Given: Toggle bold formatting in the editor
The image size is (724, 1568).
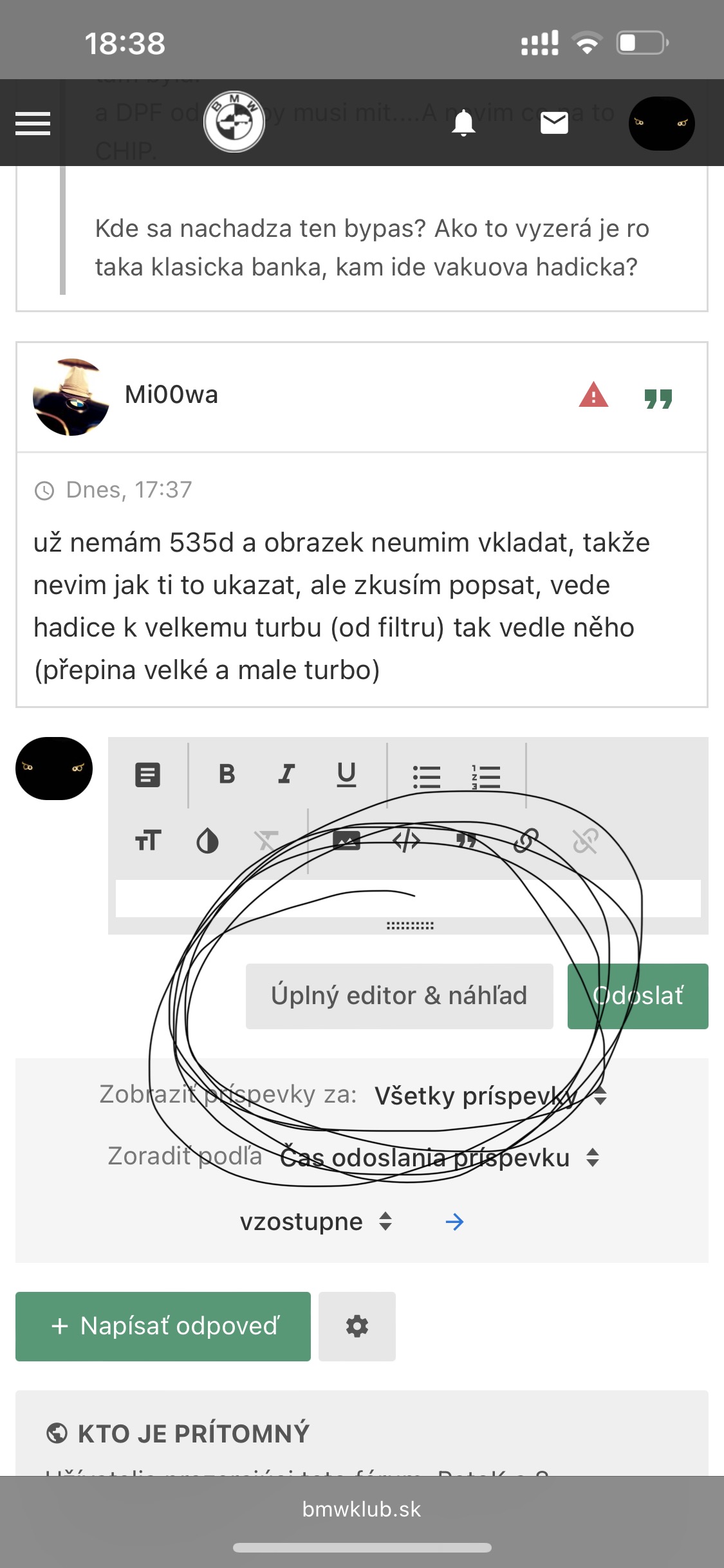Looking at the screenshot, I should (227, 774).
